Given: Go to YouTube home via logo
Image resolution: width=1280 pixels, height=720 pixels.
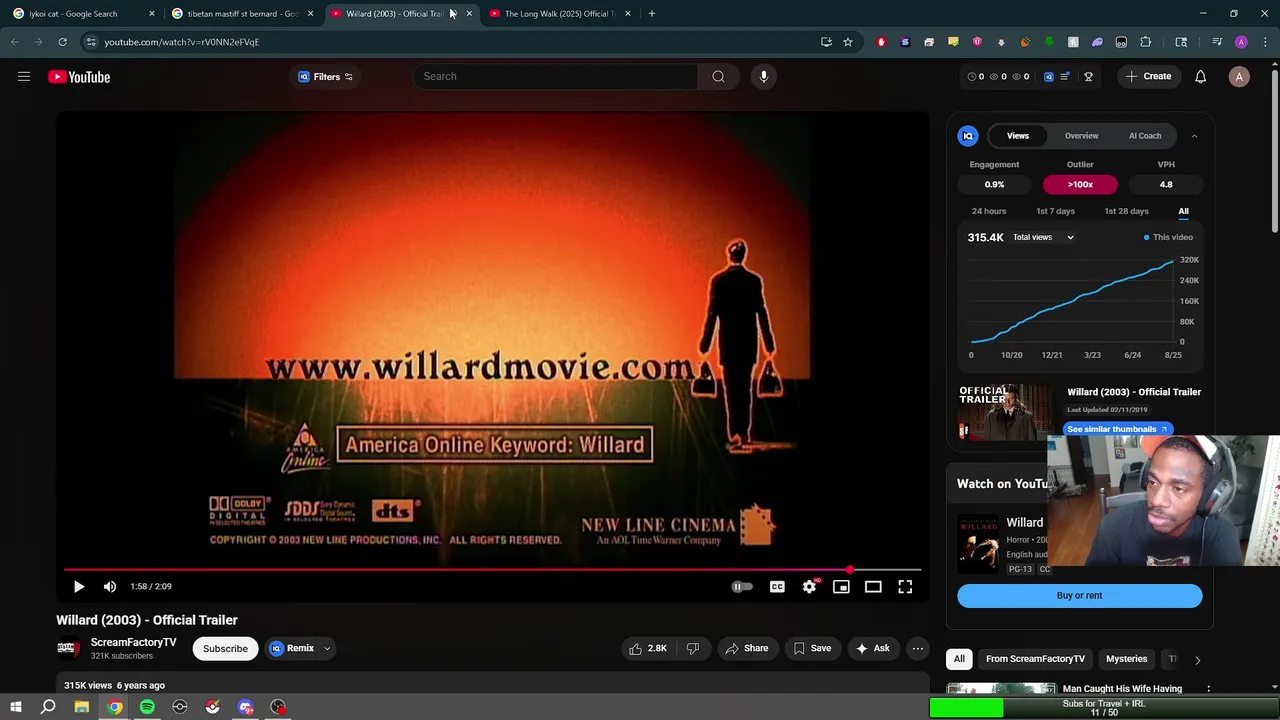Looking at the screenshot, I should [x=79, y=77].
